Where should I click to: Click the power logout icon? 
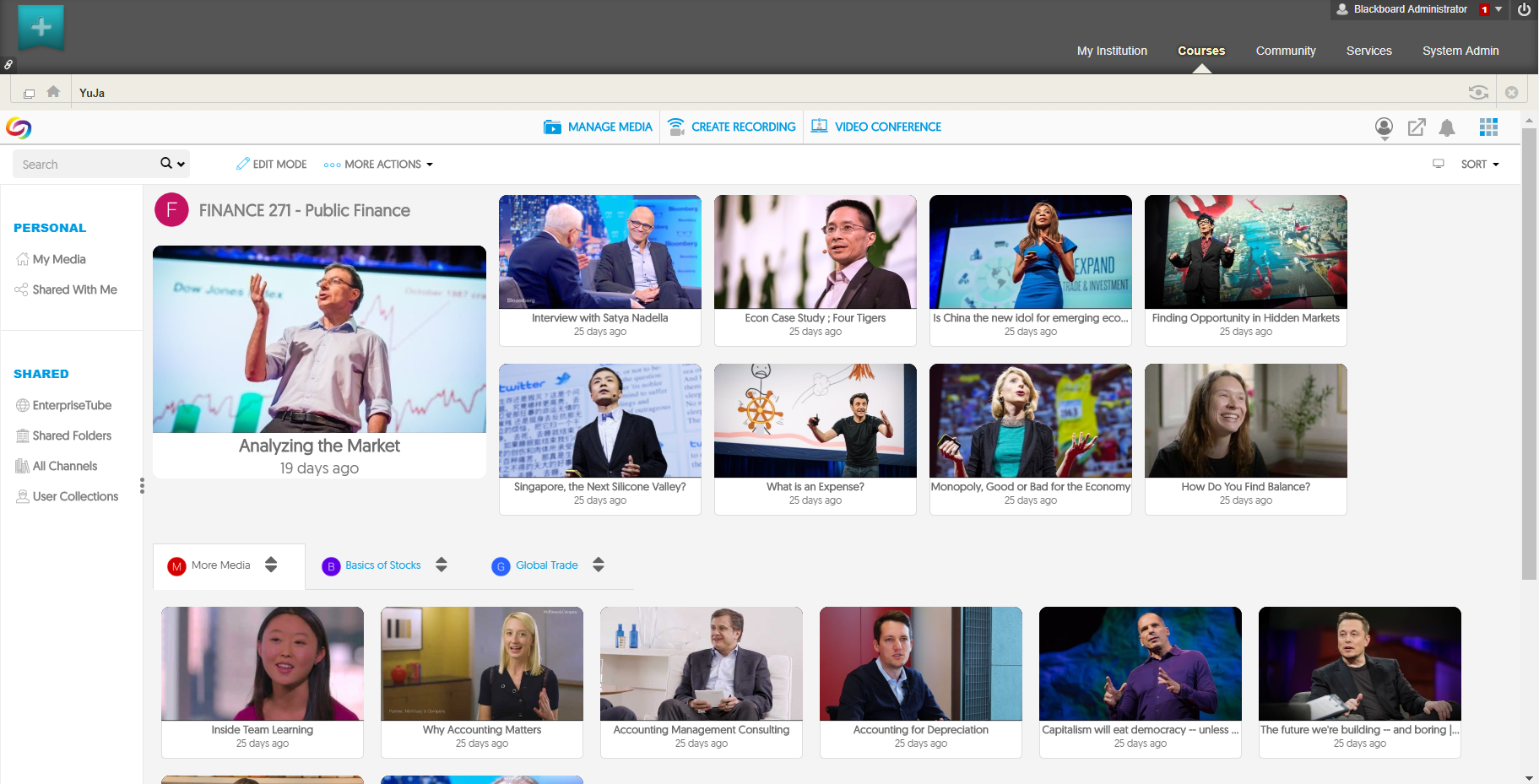click(x=1524, y=9)
